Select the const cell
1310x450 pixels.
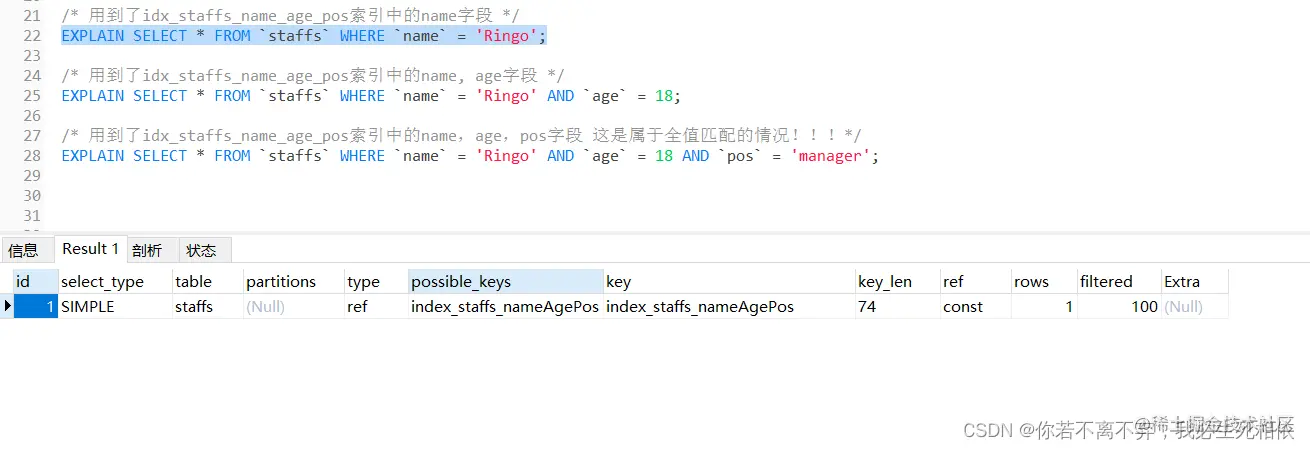click(x=975, y=307)
